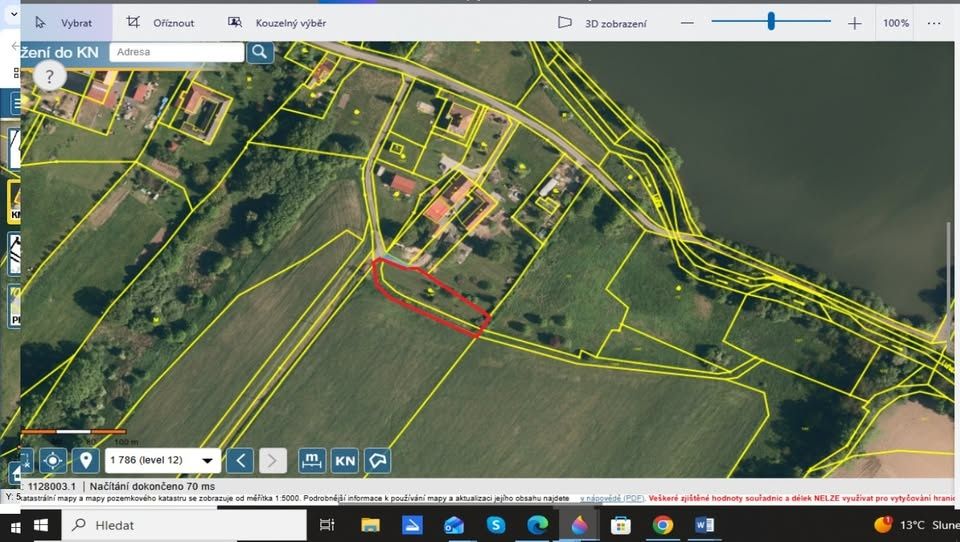
Task: Open Outlook from the taskbar
Action: [x=454, y=525]
